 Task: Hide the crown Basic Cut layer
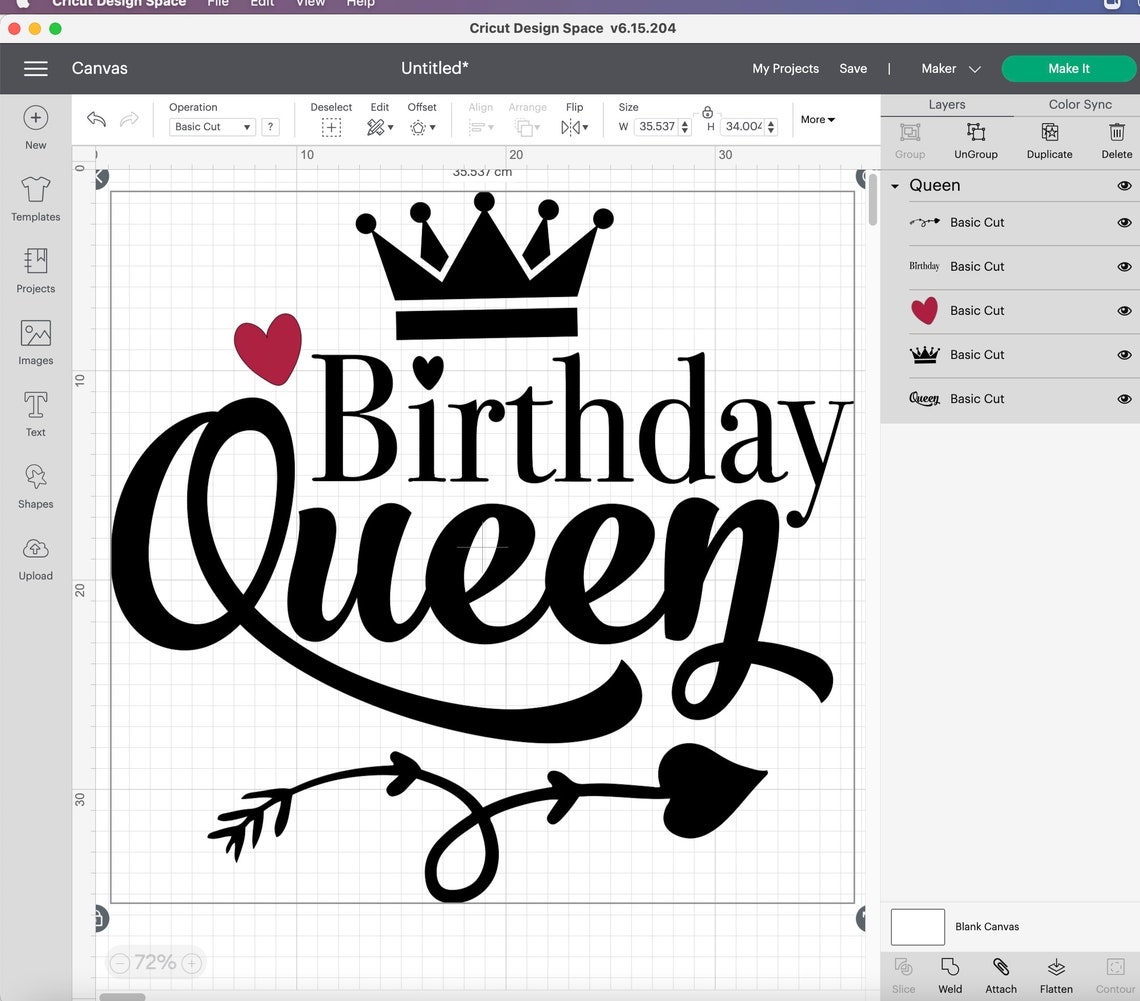(1124, 355)
